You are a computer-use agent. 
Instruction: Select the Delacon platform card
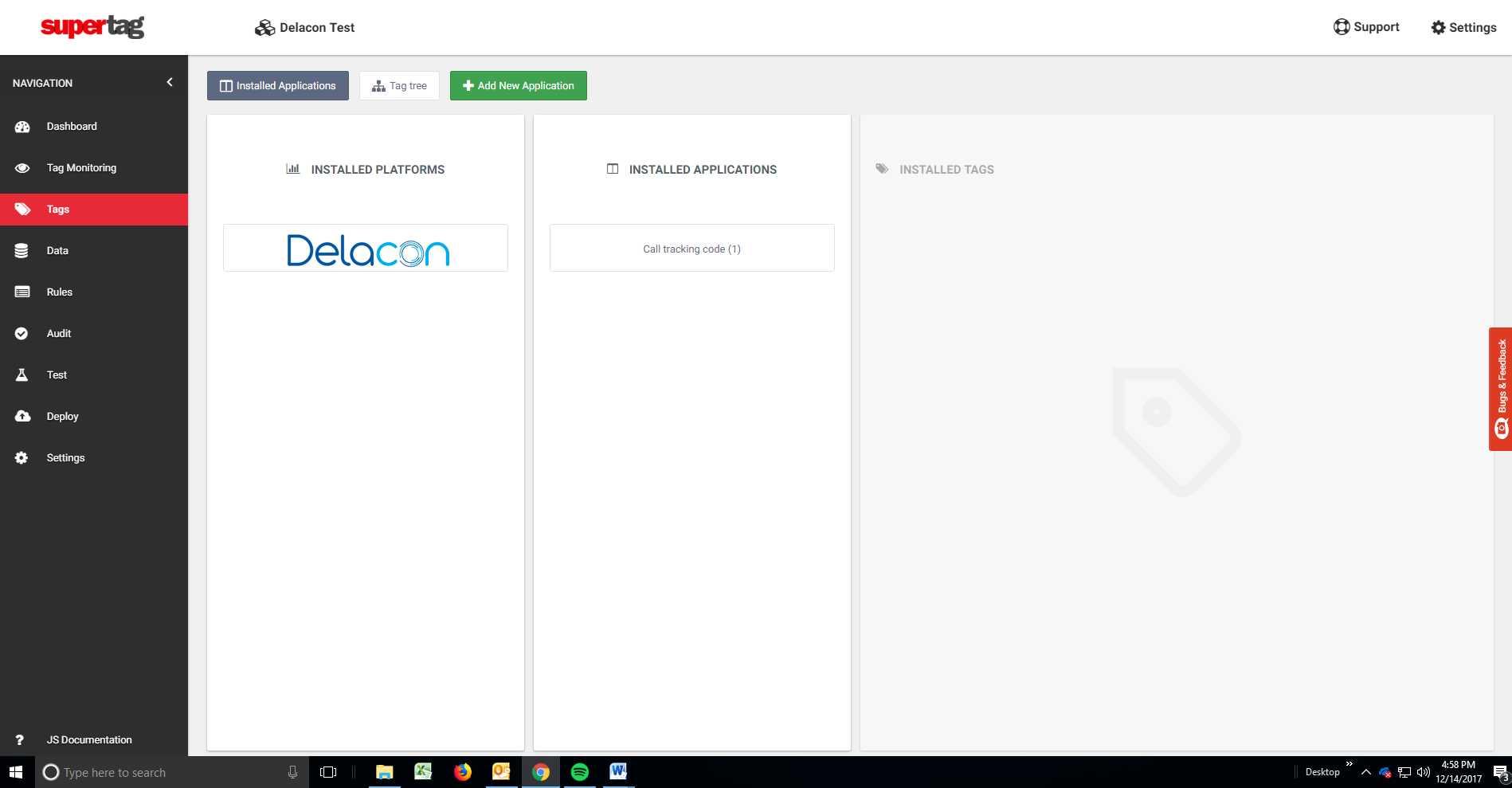[366, 249]
